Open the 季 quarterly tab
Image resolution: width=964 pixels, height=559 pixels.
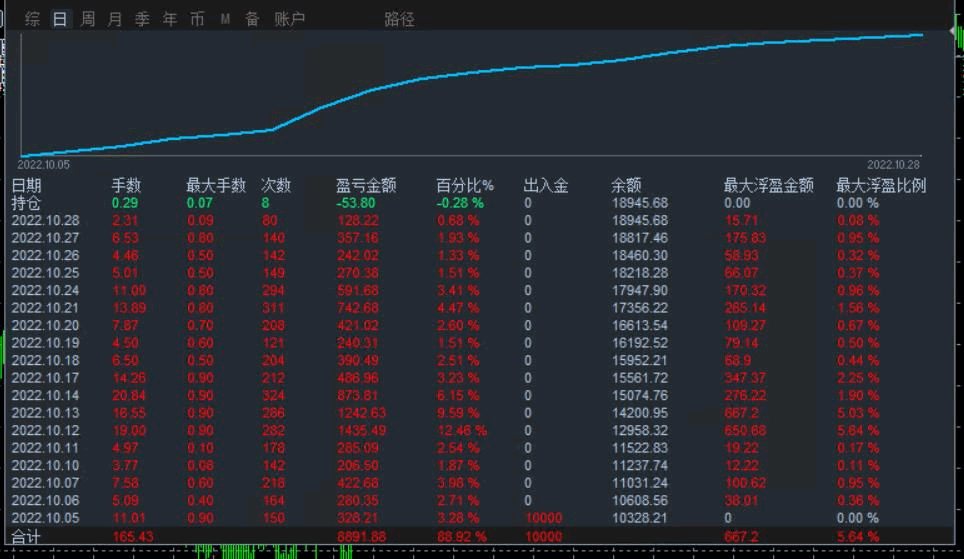pyautogui.click(x=142, y=19)
